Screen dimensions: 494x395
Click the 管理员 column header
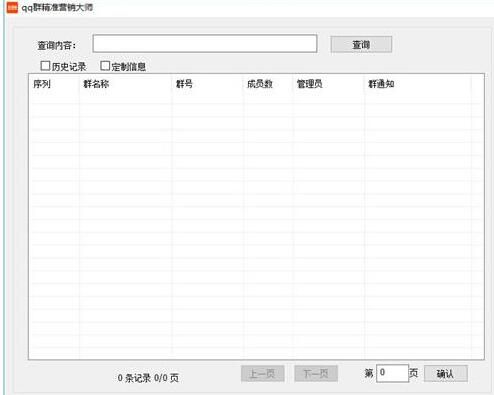[x=310, y=84]
